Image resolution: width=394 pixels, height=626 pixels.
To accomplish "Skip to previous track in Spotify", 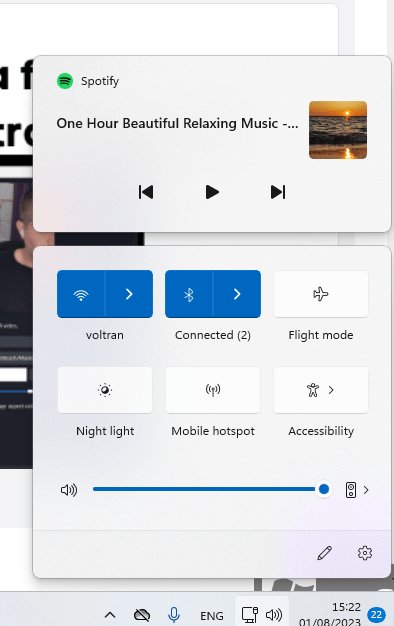I will tap(146, 192).
